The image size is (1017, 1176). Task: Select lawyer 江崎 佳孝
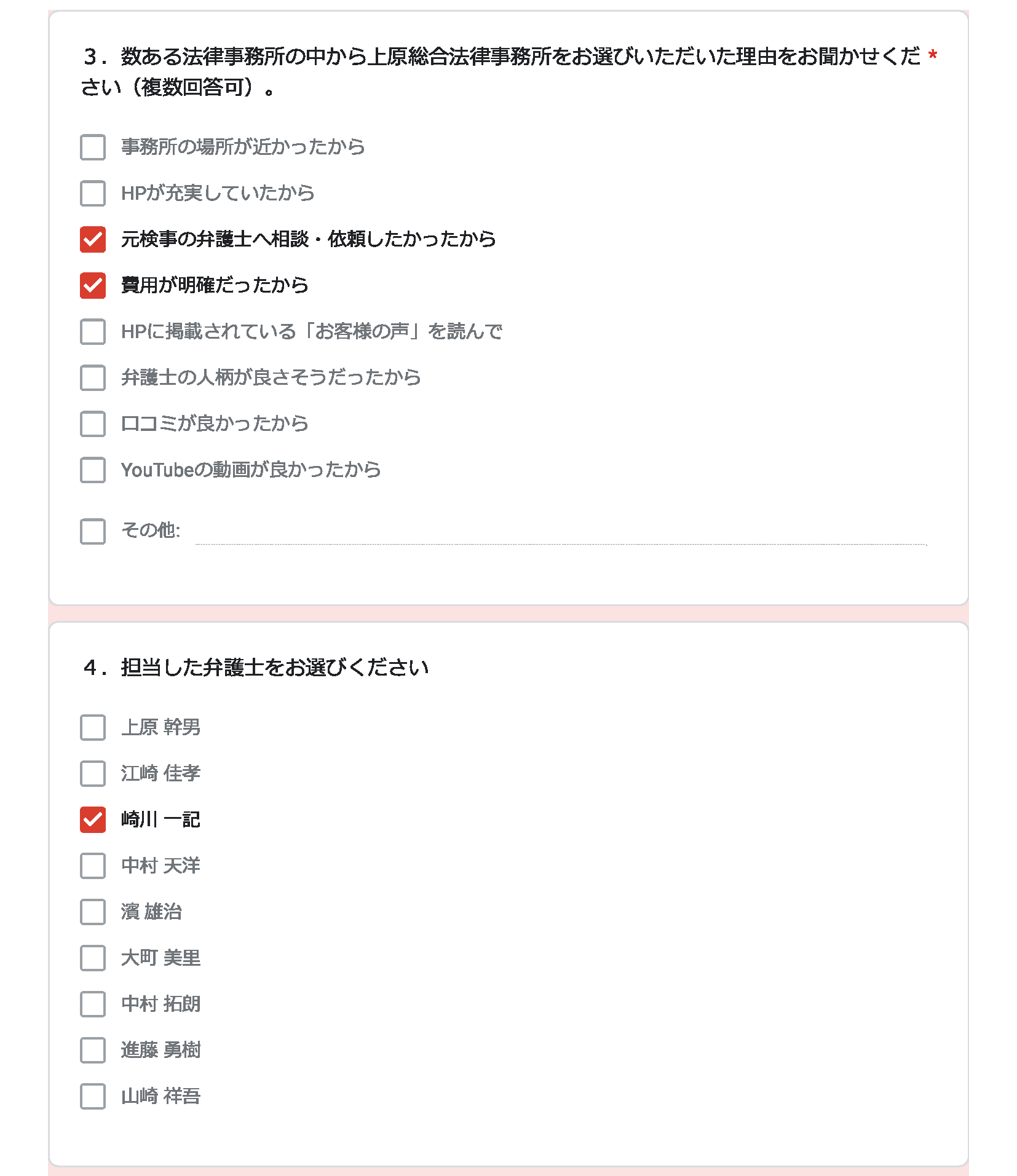coord(93,774)
